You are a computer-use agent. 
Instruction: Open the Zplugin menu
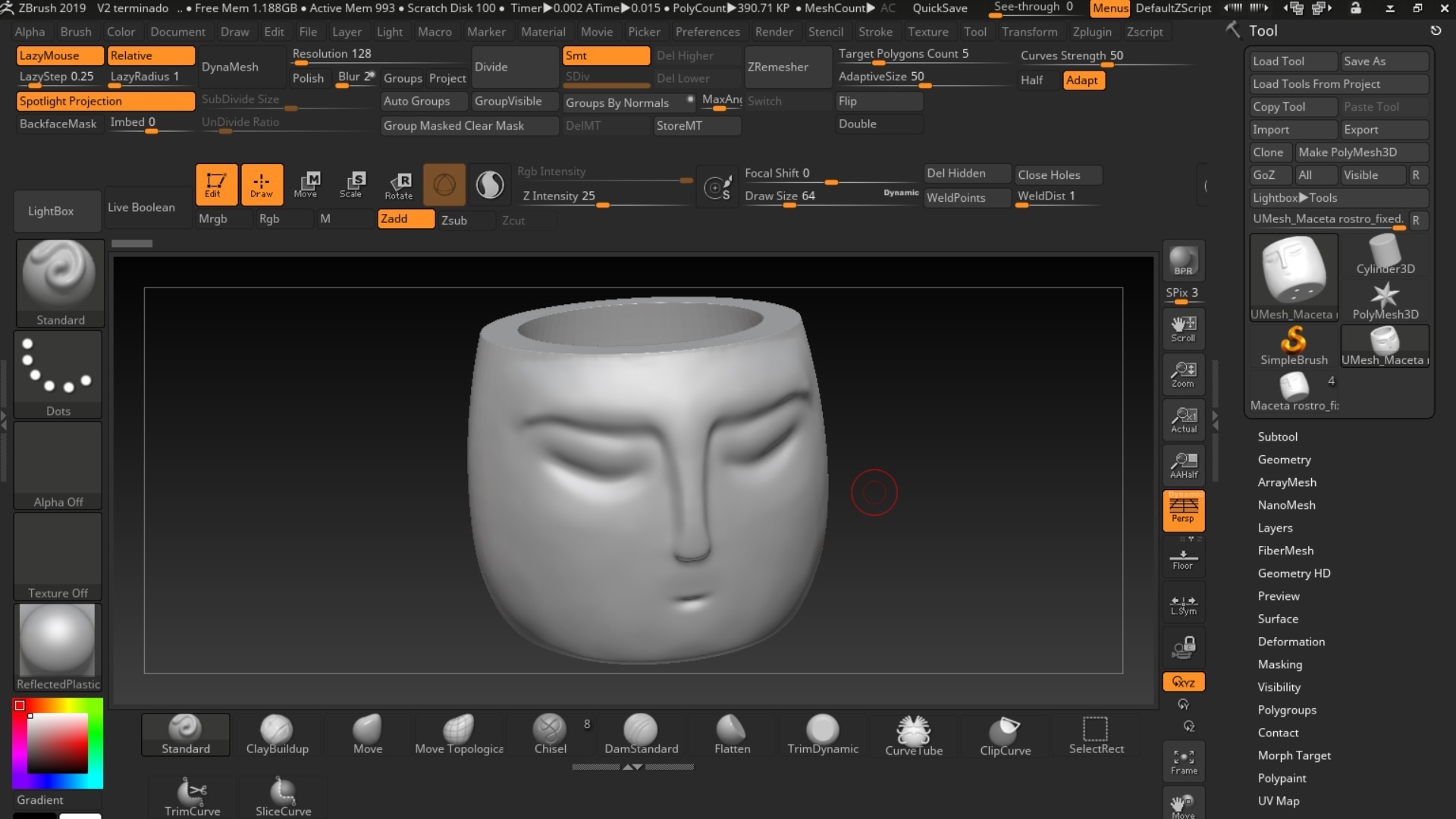(1091, 32)
